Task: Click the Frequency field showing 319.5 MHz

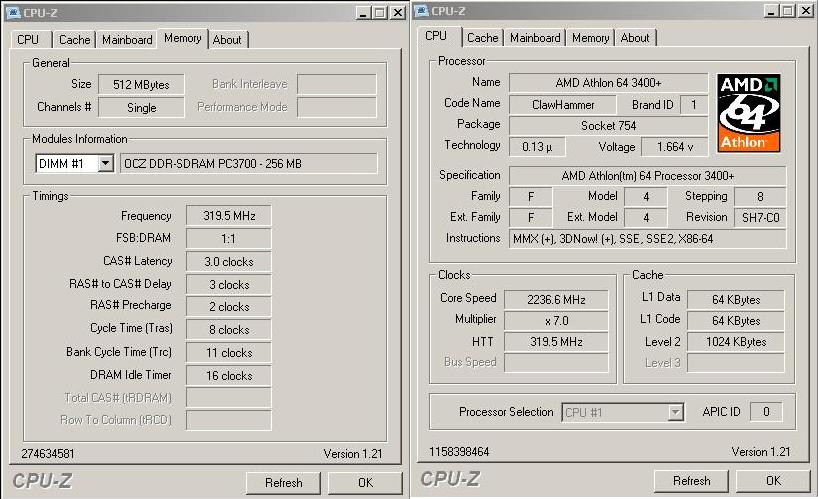Action: [x=228, y=216]
